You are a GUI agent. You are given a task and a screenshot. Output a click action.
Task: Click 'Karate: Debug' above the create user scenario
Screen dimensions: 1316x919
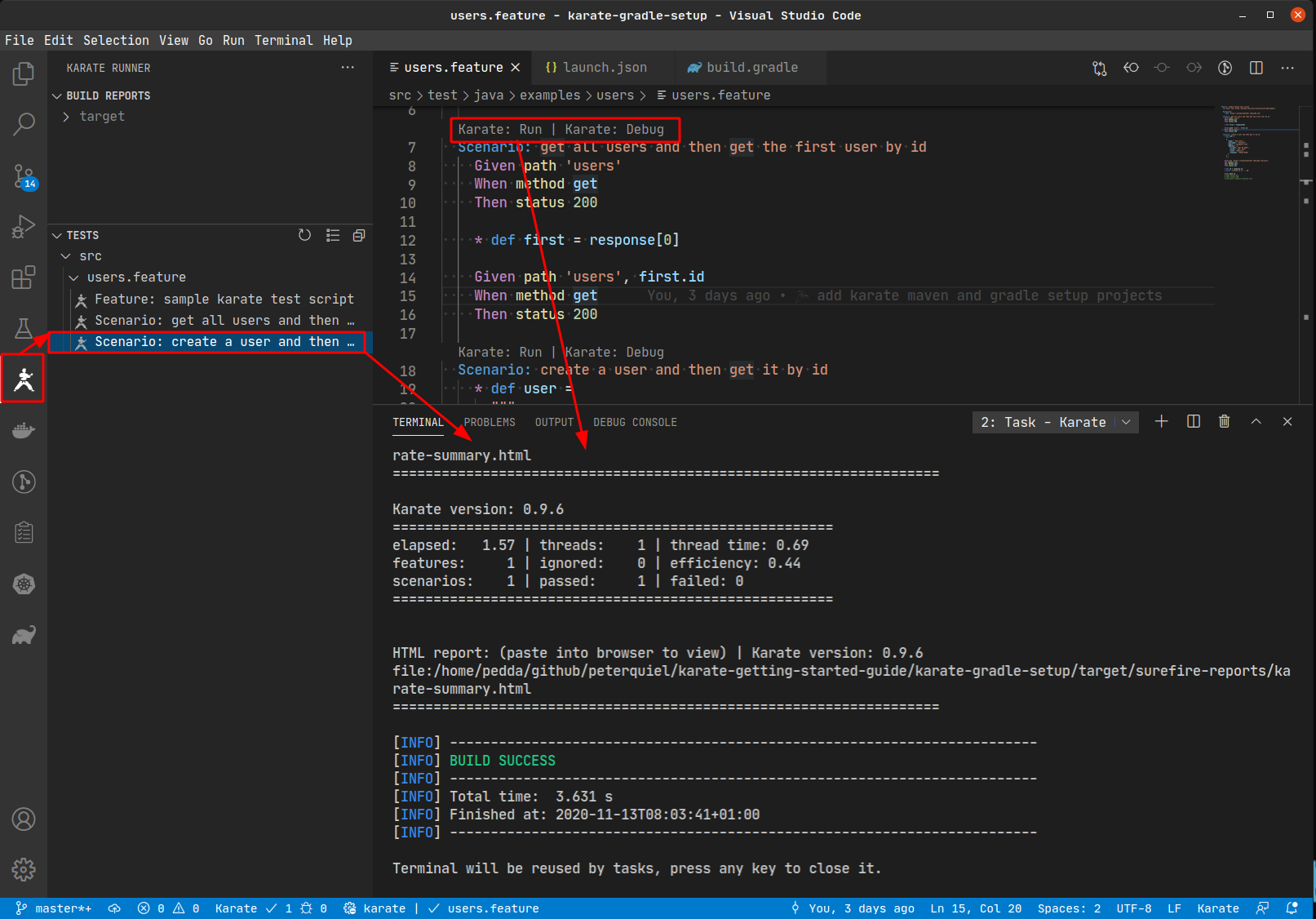click(614, 353)
